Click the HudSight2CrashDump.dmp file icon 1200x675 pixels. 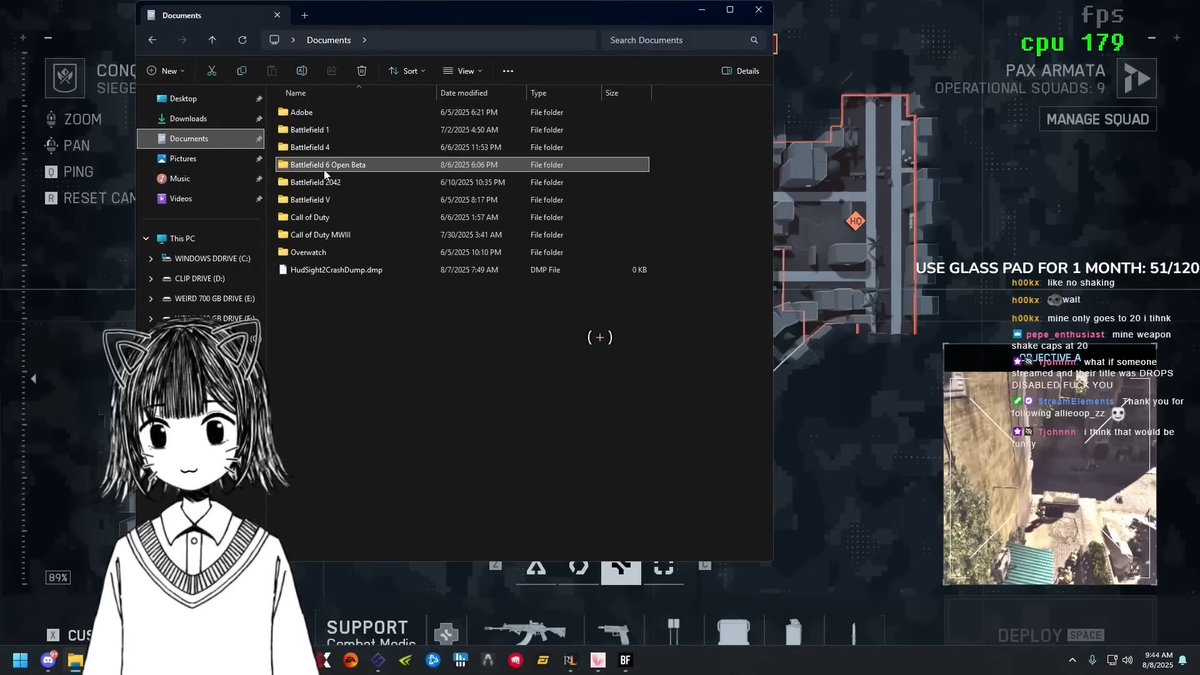[283, 269]
